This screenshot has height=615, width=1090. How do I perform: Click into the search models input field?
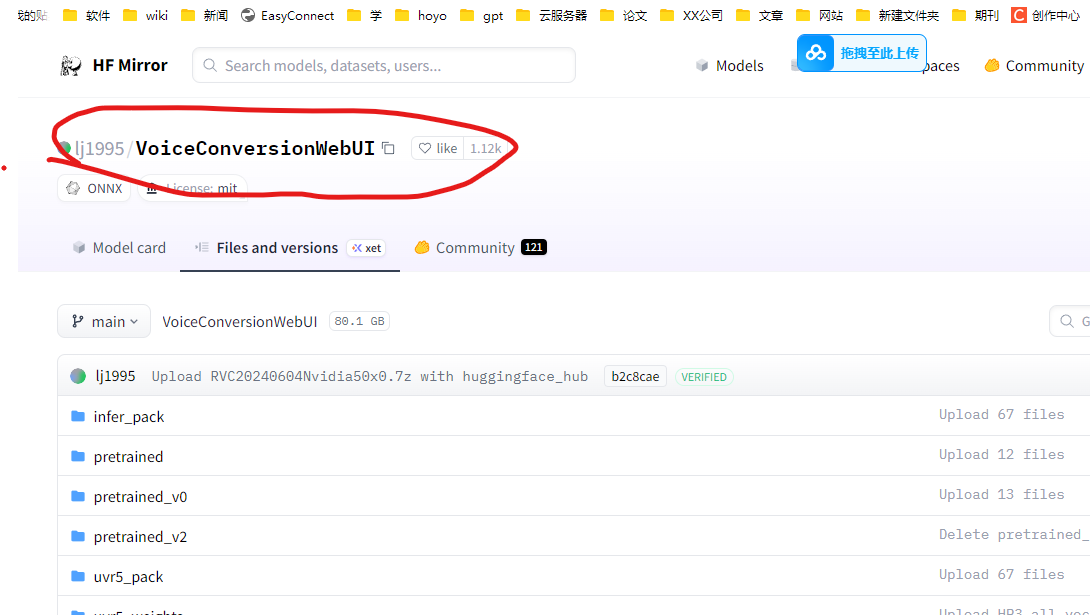[x=383, y=64]
